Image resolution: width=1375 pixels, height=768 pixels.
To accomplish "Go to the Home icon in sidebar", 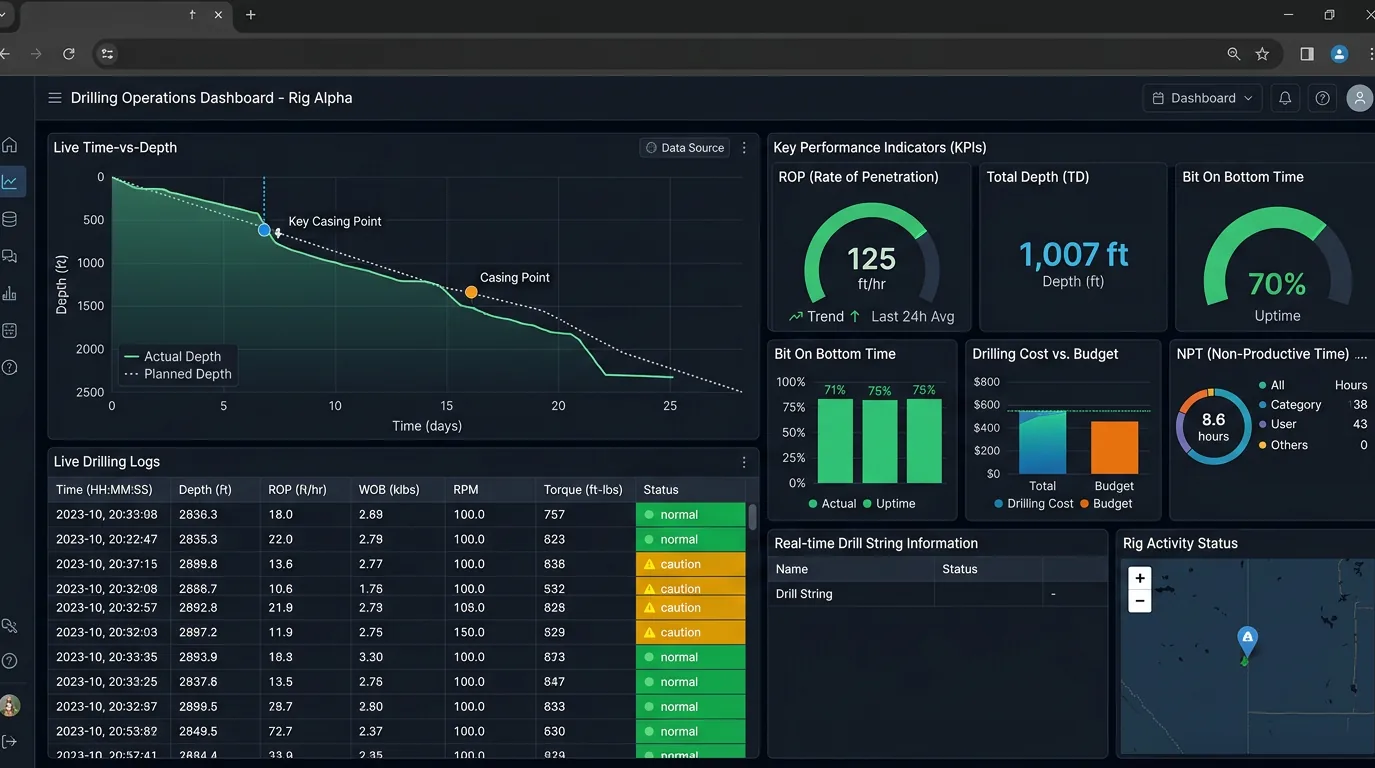I will (10, 144).
